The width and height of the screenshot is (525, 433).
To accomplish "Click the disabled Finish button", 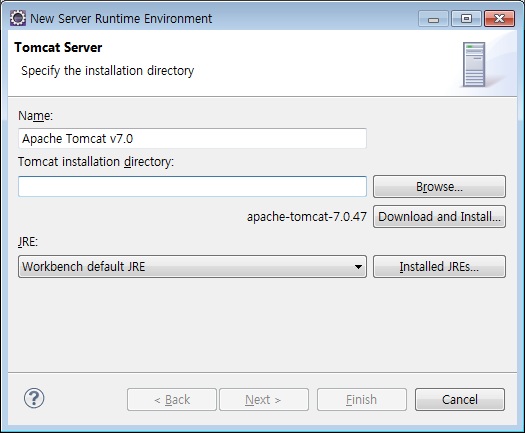I will (x=362, y=400).
